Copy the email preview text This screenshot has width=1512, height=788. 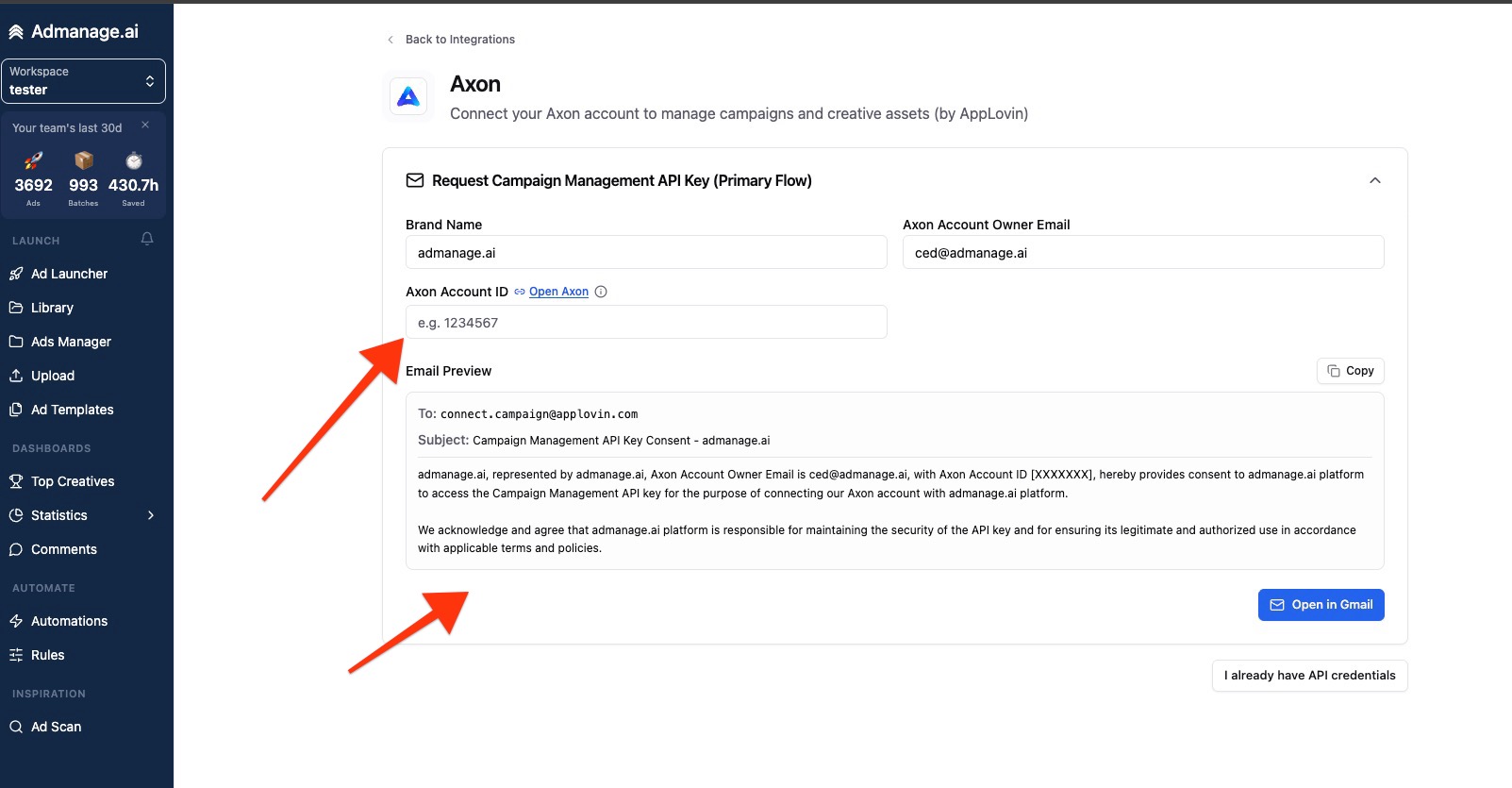click(x=1351, y=371)
